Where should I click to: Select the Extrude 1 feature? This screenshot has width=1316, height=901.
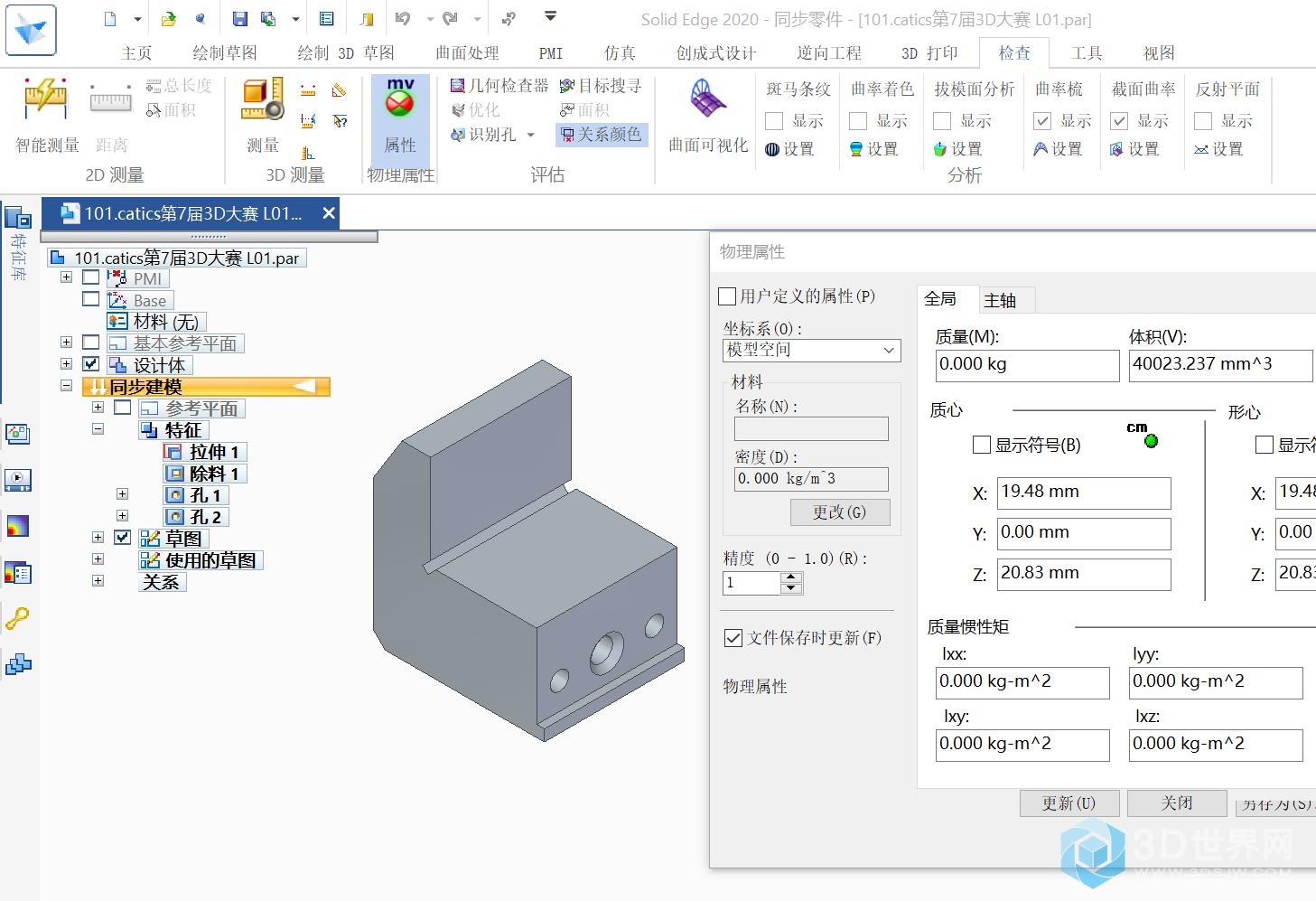click(x=205, y=452)
